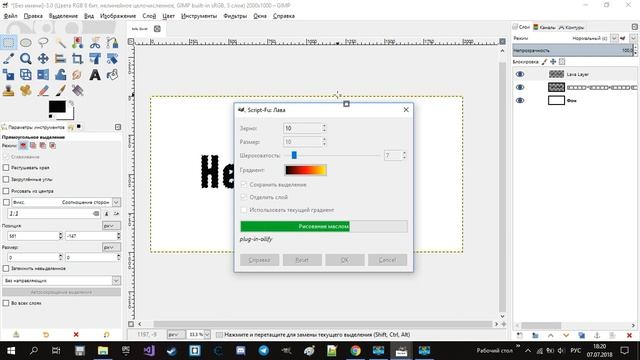Select the Clone stamp tool

(9, 91)
